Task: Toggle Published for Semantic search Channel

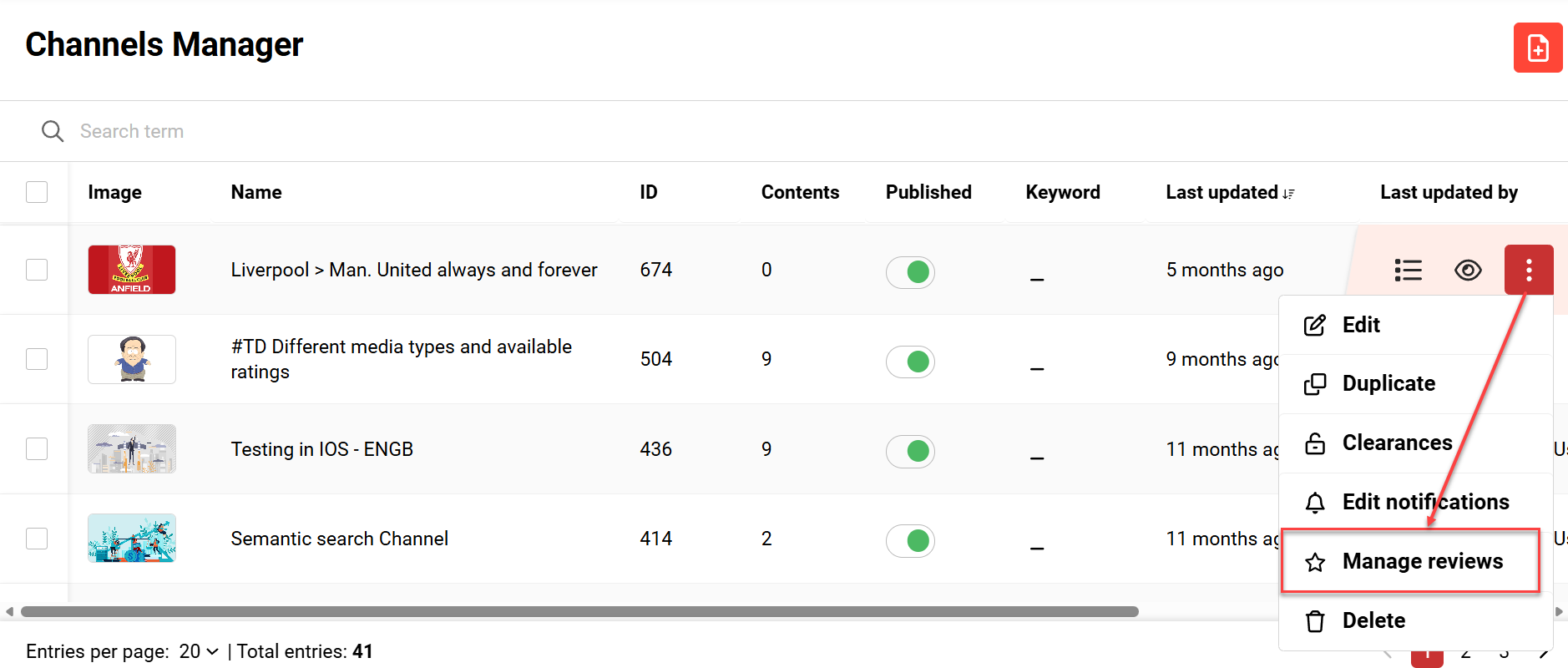Action: pos(910,540)
